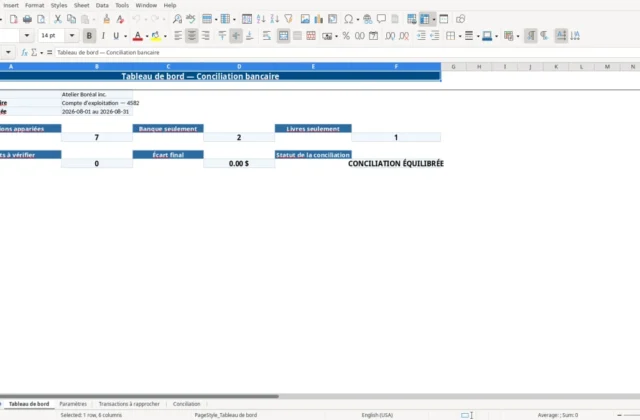Image resolution: width=640 pixels, height=420 pixels.
Task: Open the font size dropdown
Action: 72,36
